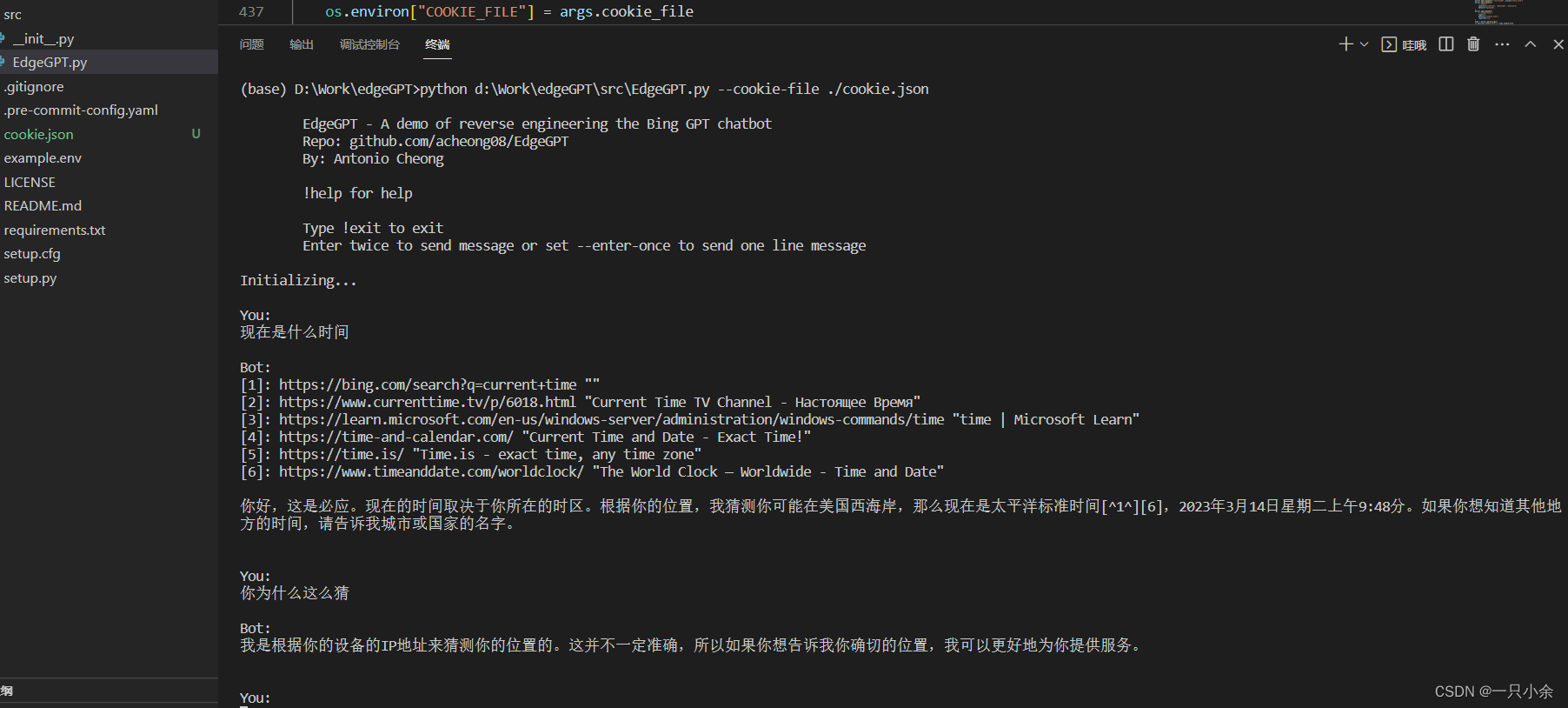Viewport: 1568px width, 708px height.
Task: Split the terminal panel
Action: [x=1445, y=43]
